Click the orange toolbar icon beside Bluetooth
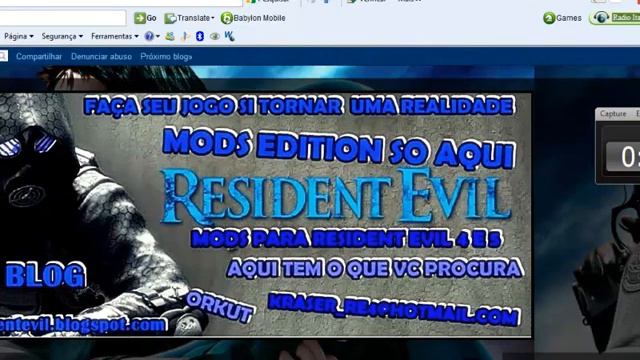The width and height of the screenshot is (640, 360). [x=185, y=36]
